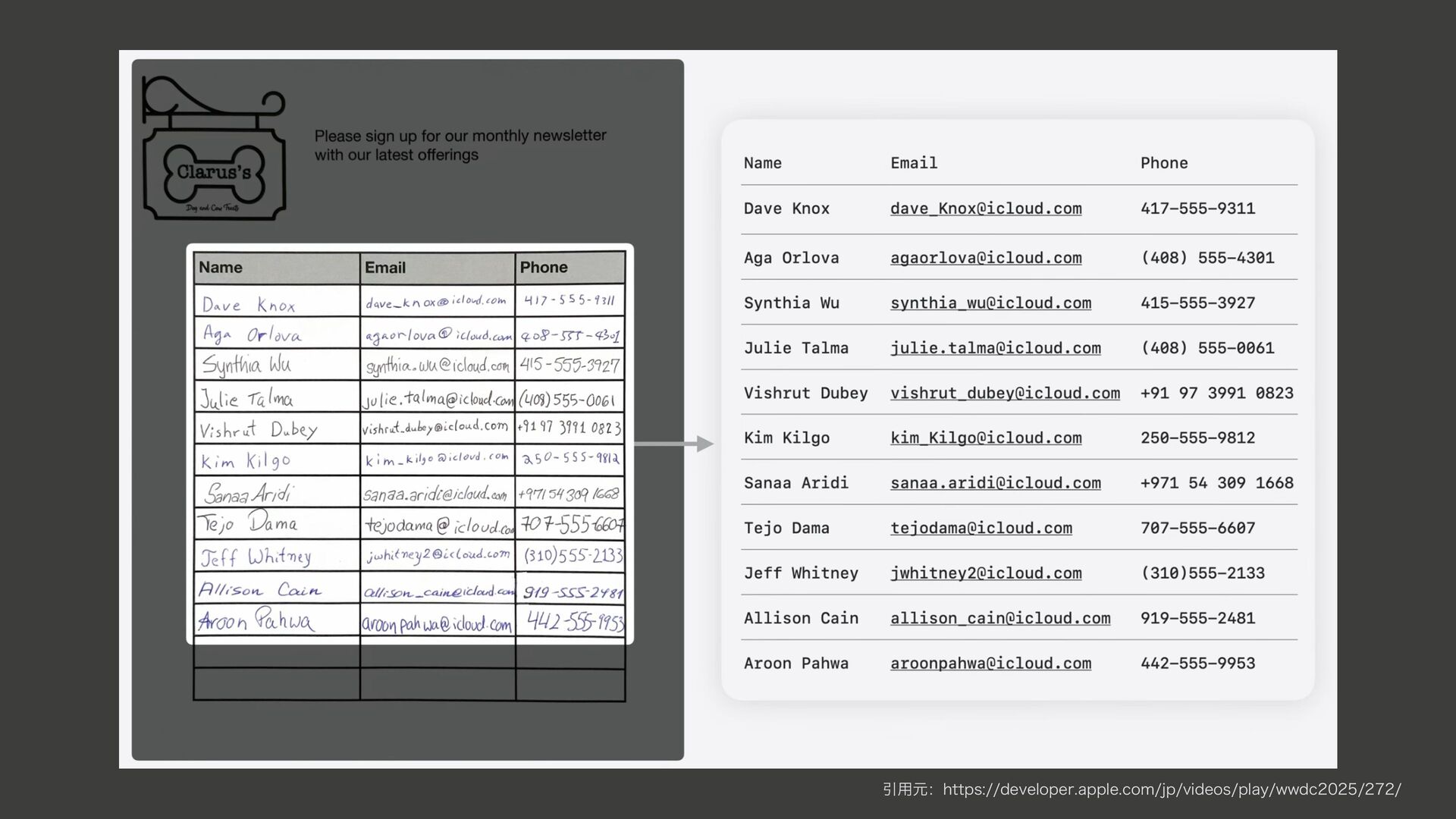Select typed phone number 442-555-9953
The width and height of the screenshot is (1456, 819).
1197,664
